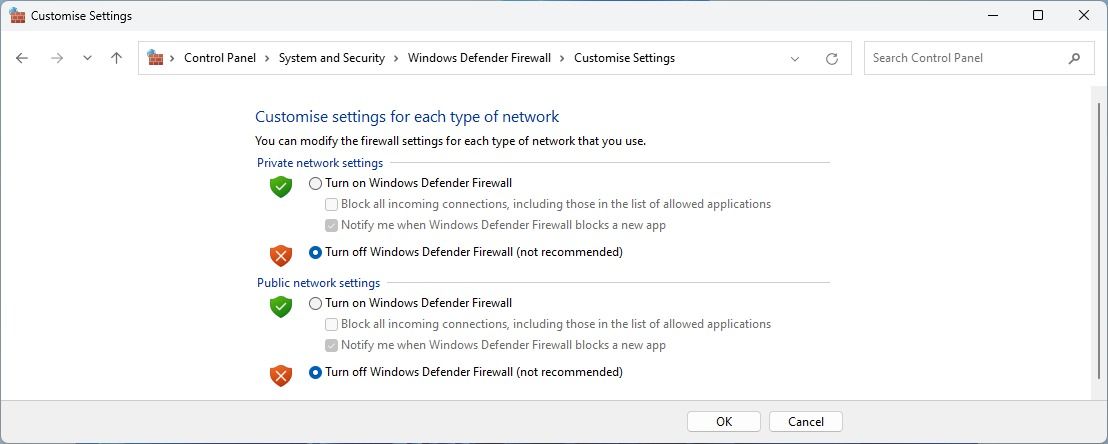Click the red shield under Public network
Viewport: 1108px width, 444px height.
click(281, 375)
